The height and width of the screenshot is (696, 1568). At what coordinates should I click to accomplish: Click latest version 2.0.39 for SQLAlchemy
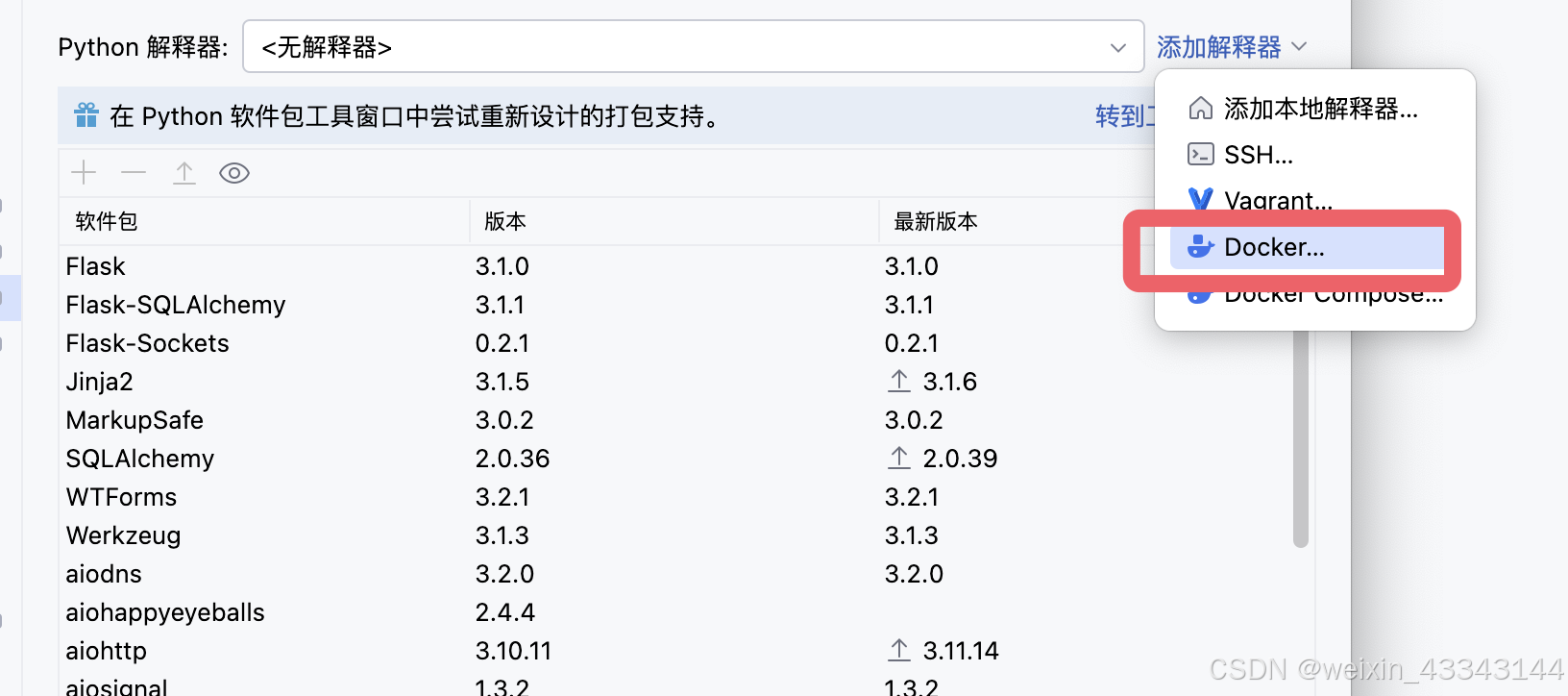(x=960, y=459)
